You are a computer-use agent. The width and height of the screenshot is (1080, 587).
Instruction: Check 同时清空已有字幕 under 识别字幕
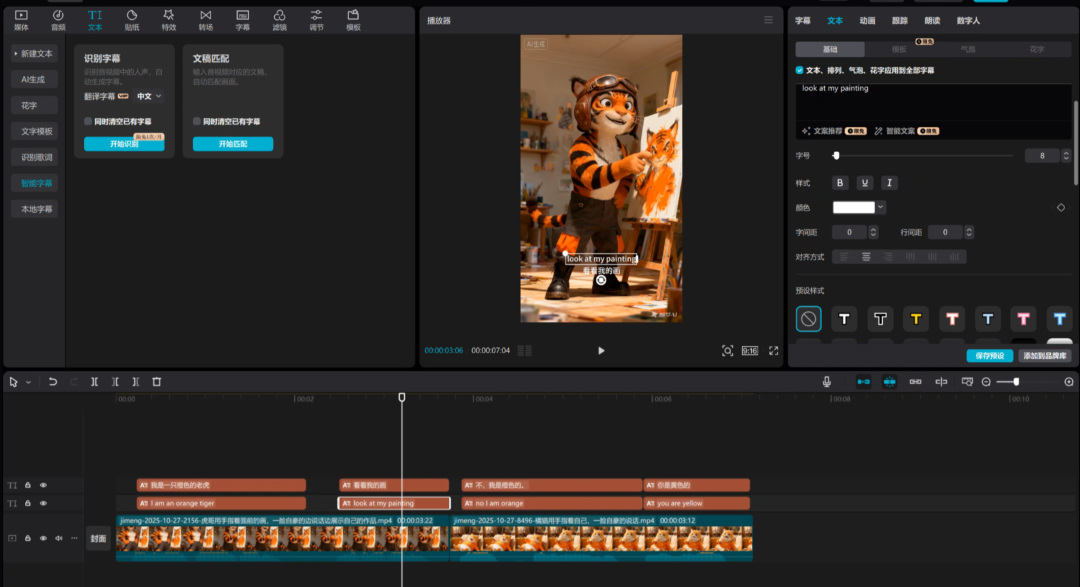[x=89, y=121]
